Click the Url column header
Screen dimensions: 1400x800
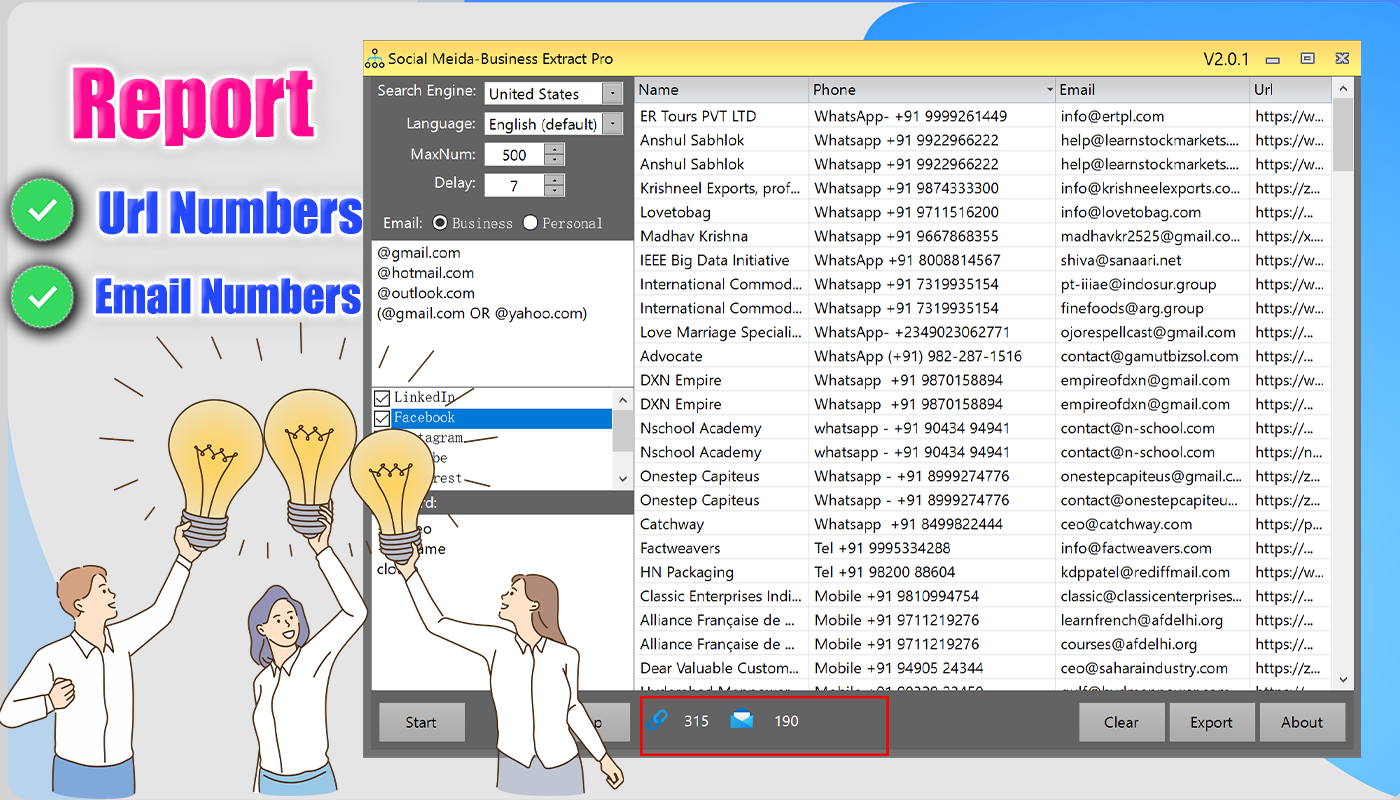pyautogui.click(x=1291, y=90)
